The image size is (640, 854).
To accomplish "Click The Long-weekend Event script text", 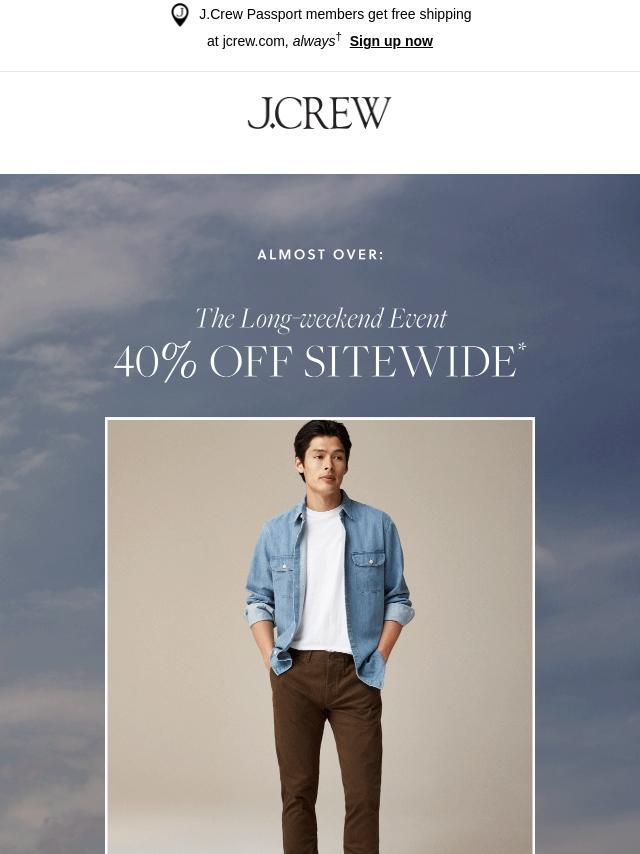I will [x=321, y=319].
